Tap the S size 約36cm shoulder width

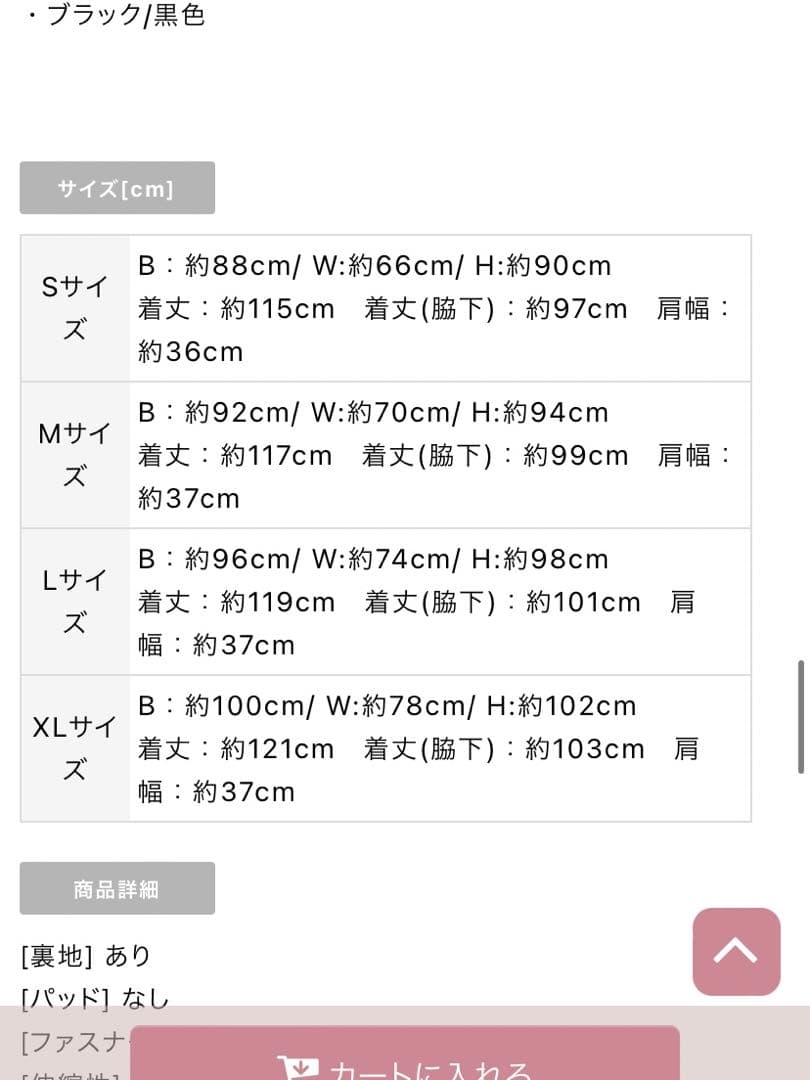[190, 352]
